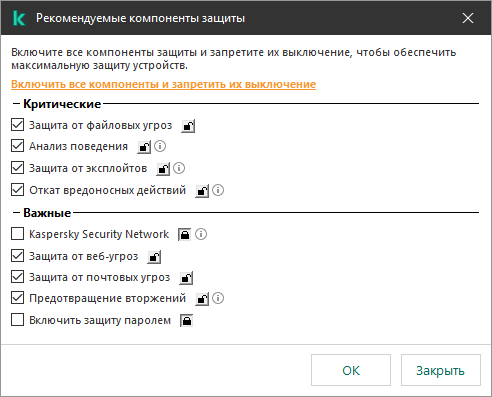Show info for Защита от эксплойтов
The width and height of the screenshot is (492, 397).
(179, 168)
